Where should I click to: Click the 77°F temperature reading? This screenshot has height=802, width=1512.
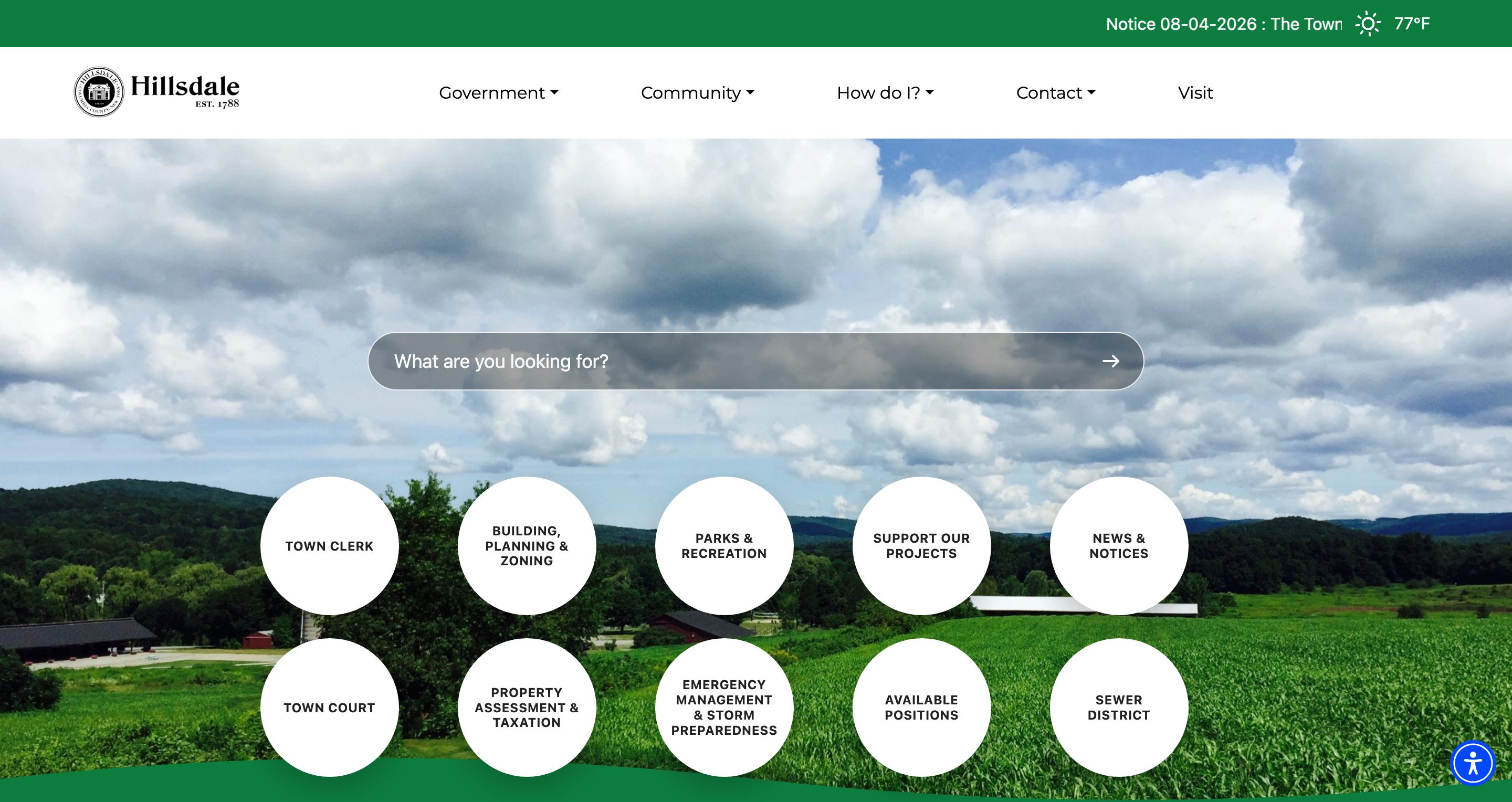point(1412,24)
